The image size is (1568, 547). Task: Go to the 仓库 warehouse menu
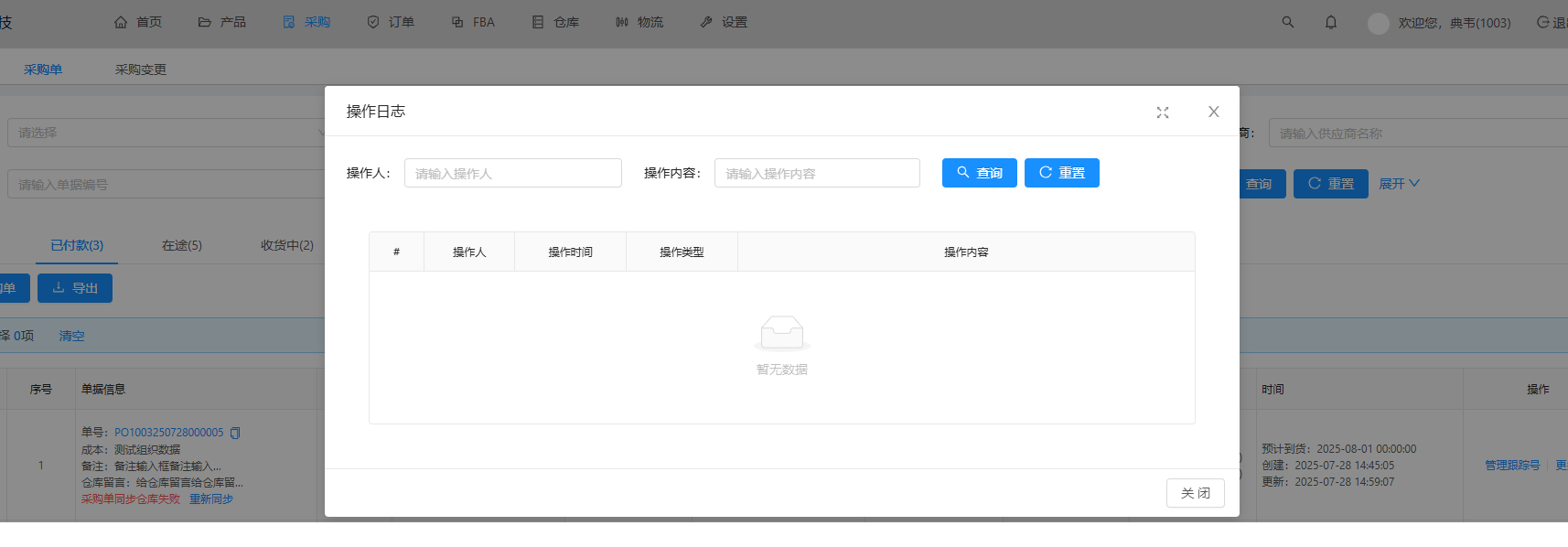[555, 22]
